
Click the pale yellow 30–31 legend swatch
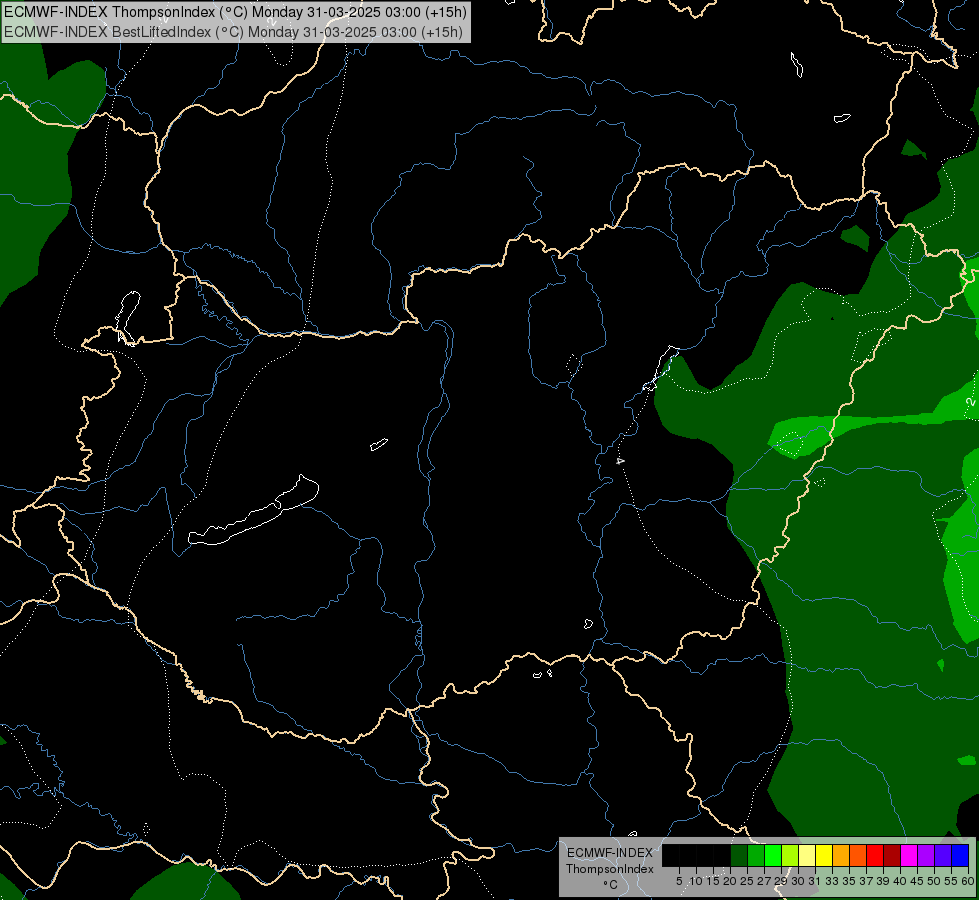click(x=807, y=855)
